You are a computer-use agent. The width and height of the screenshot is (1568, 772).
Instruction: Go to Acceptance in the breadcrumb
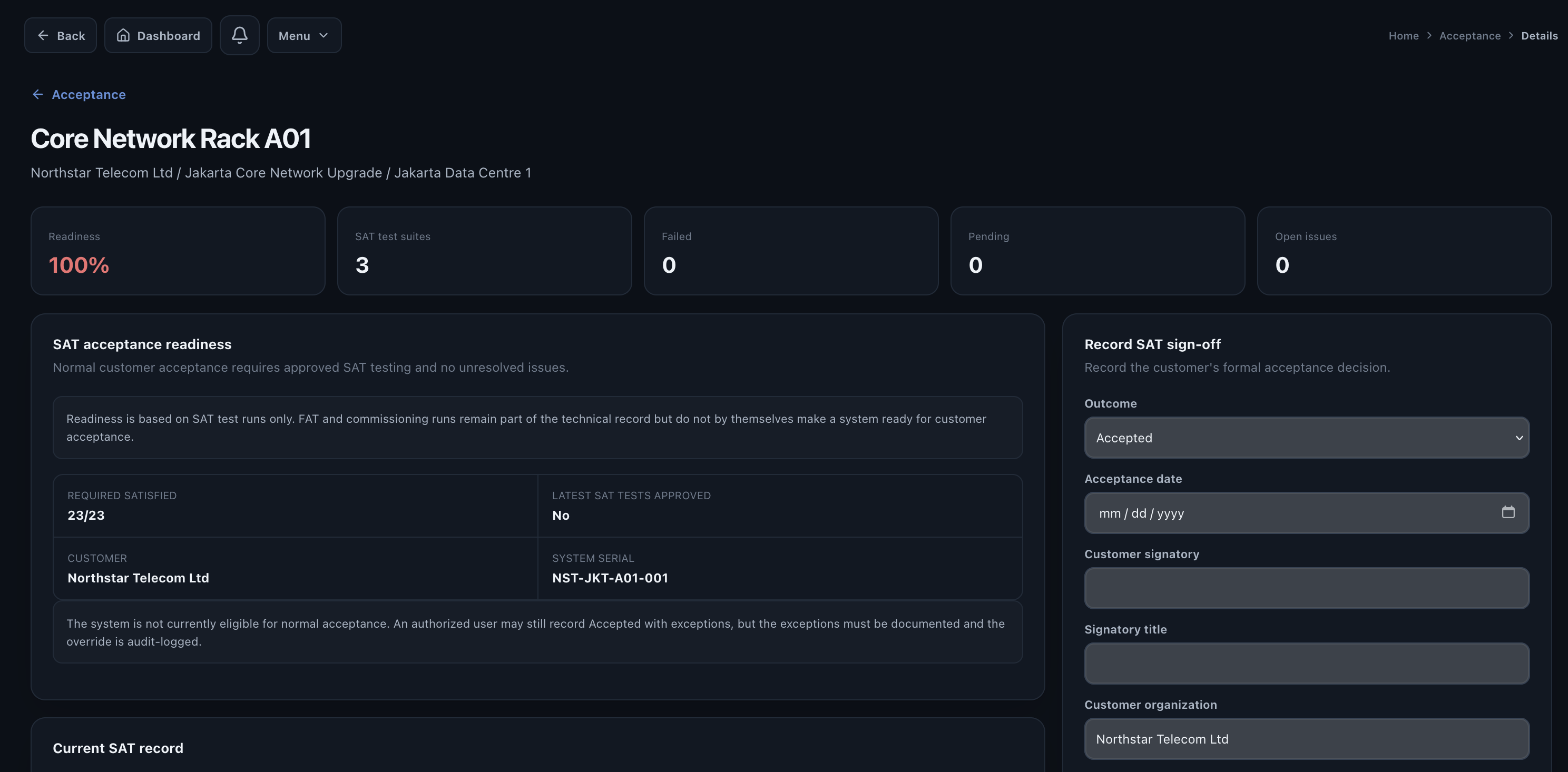[x=1469, y=36]
